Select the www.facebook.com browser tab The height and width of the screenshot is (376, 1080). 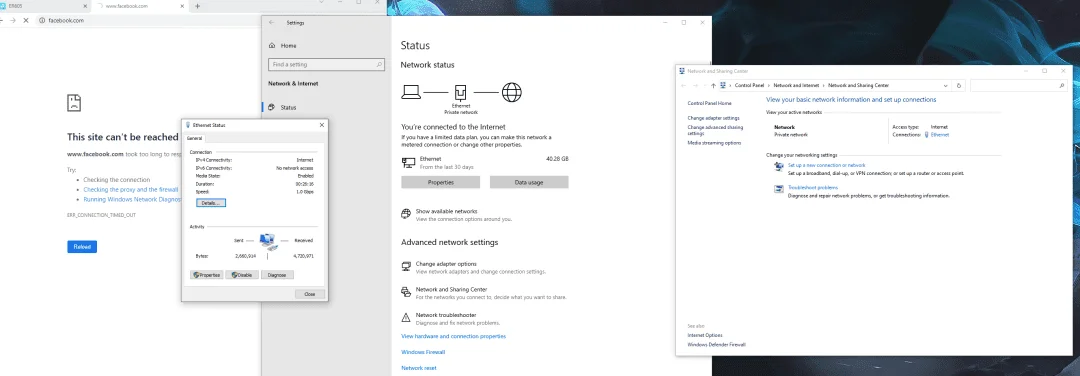[x=140, y=6]
